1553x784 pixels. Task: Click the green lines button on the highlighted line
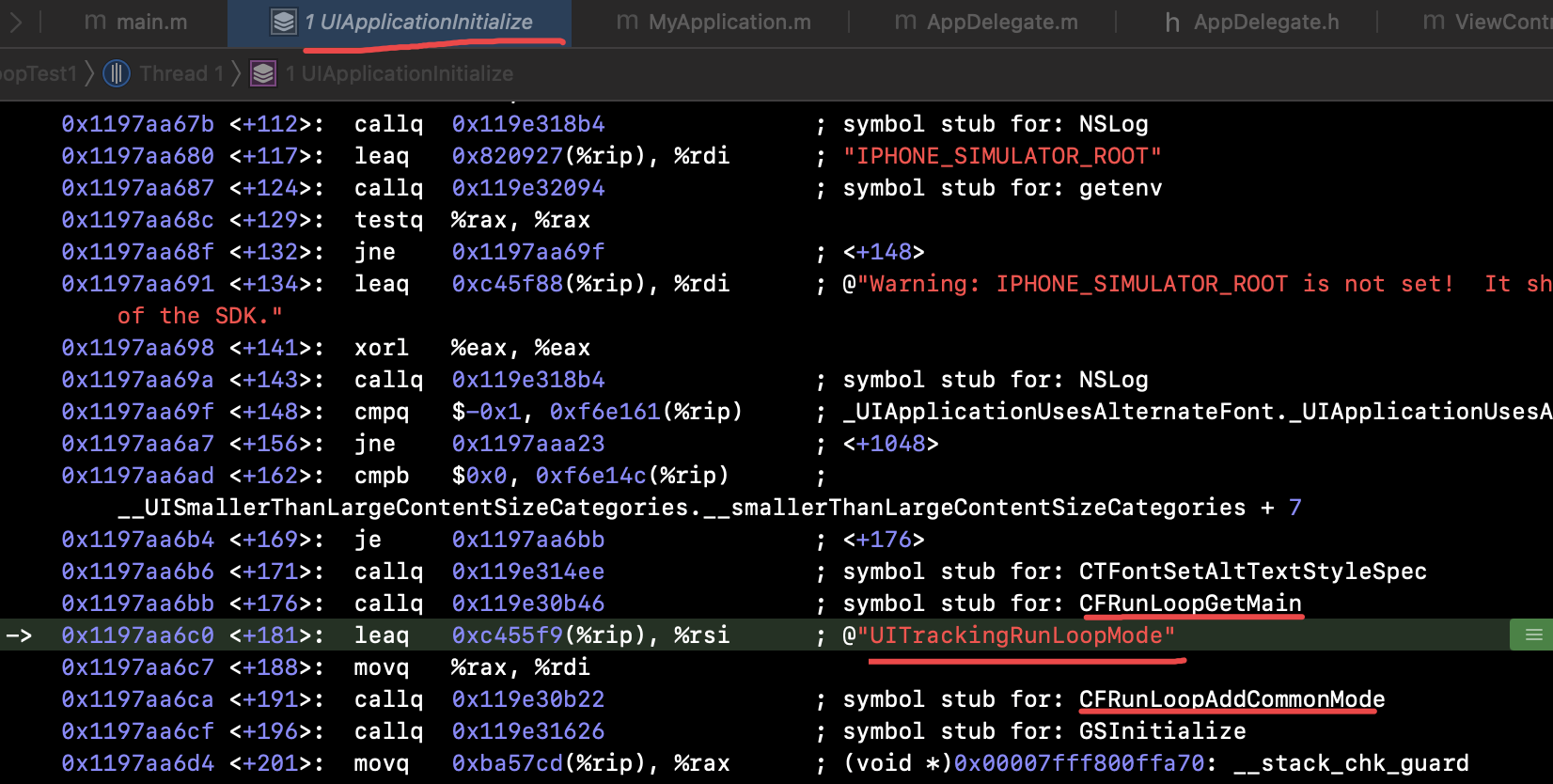click(x=1532, y=635)
